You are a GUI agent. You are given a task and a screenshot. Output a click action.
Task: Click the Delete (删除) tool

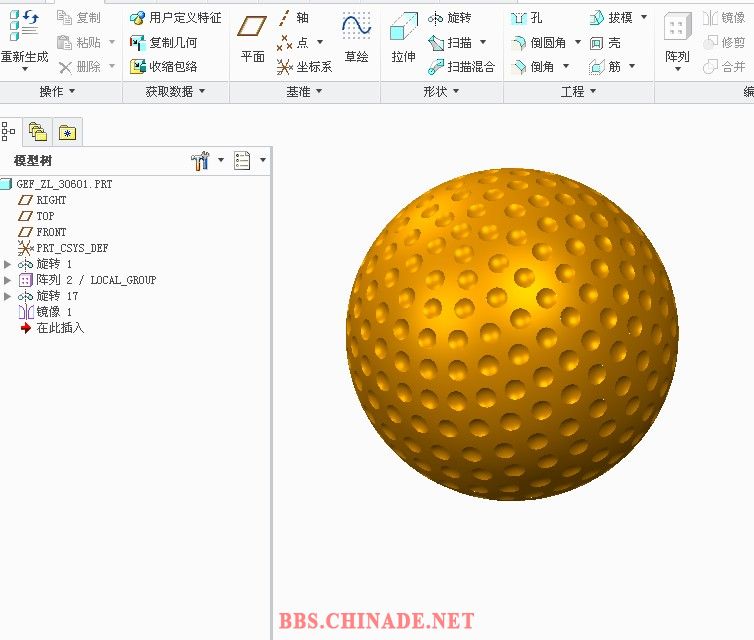[x=79, y=66]
